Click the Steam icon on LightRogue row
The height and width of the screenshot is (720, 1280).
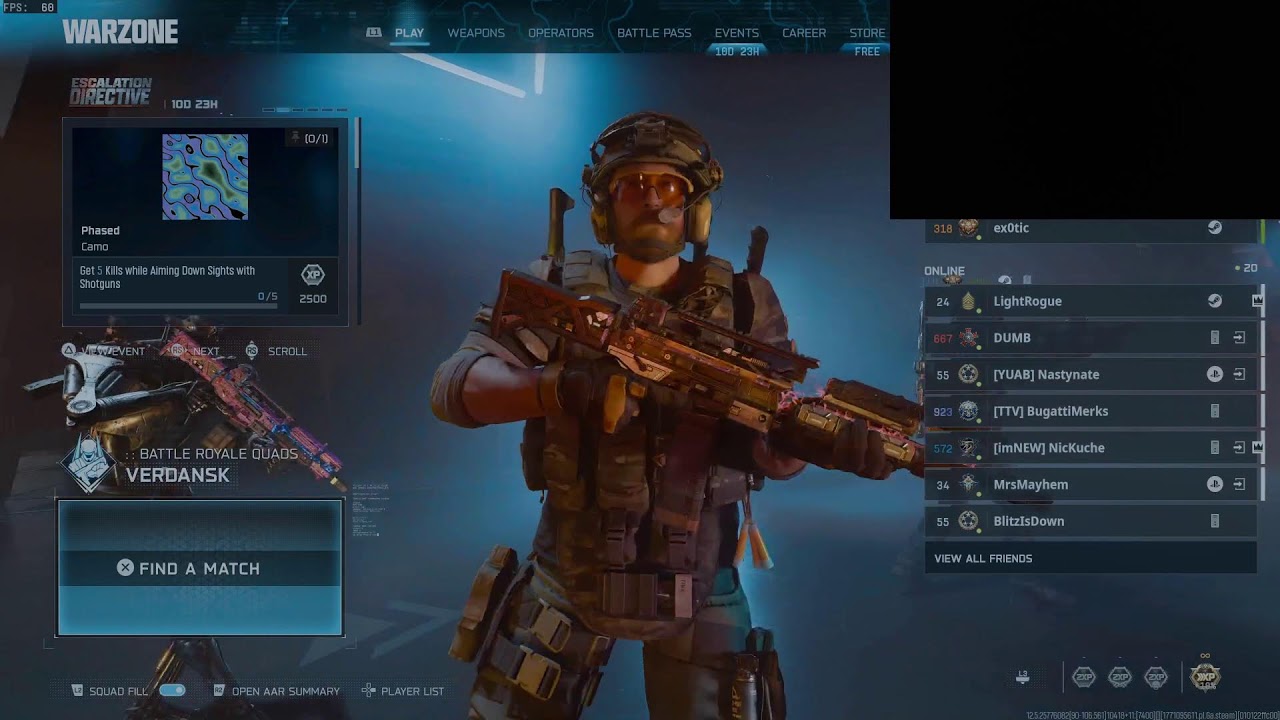[1214, 301]
